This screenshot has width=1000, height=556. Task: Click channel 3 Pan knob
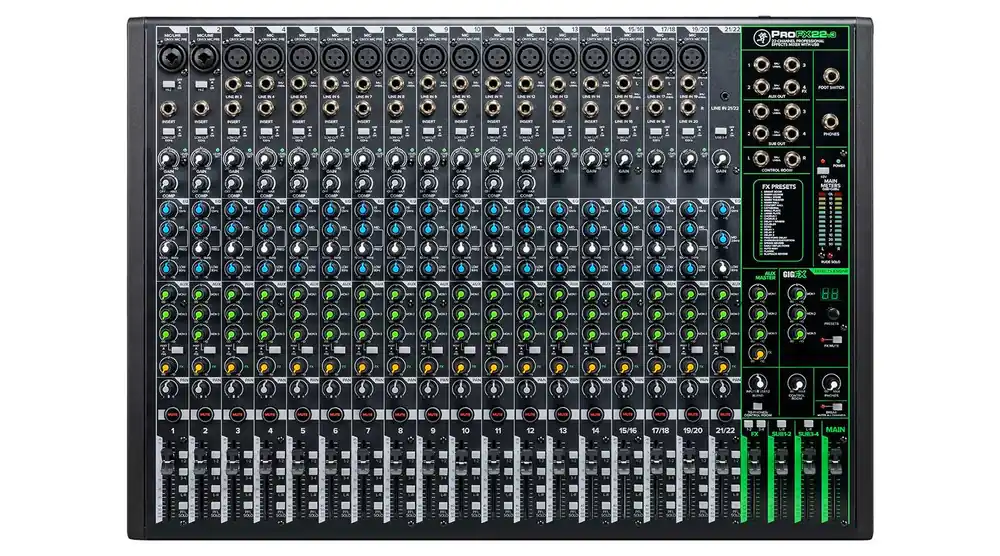(233, 388)
